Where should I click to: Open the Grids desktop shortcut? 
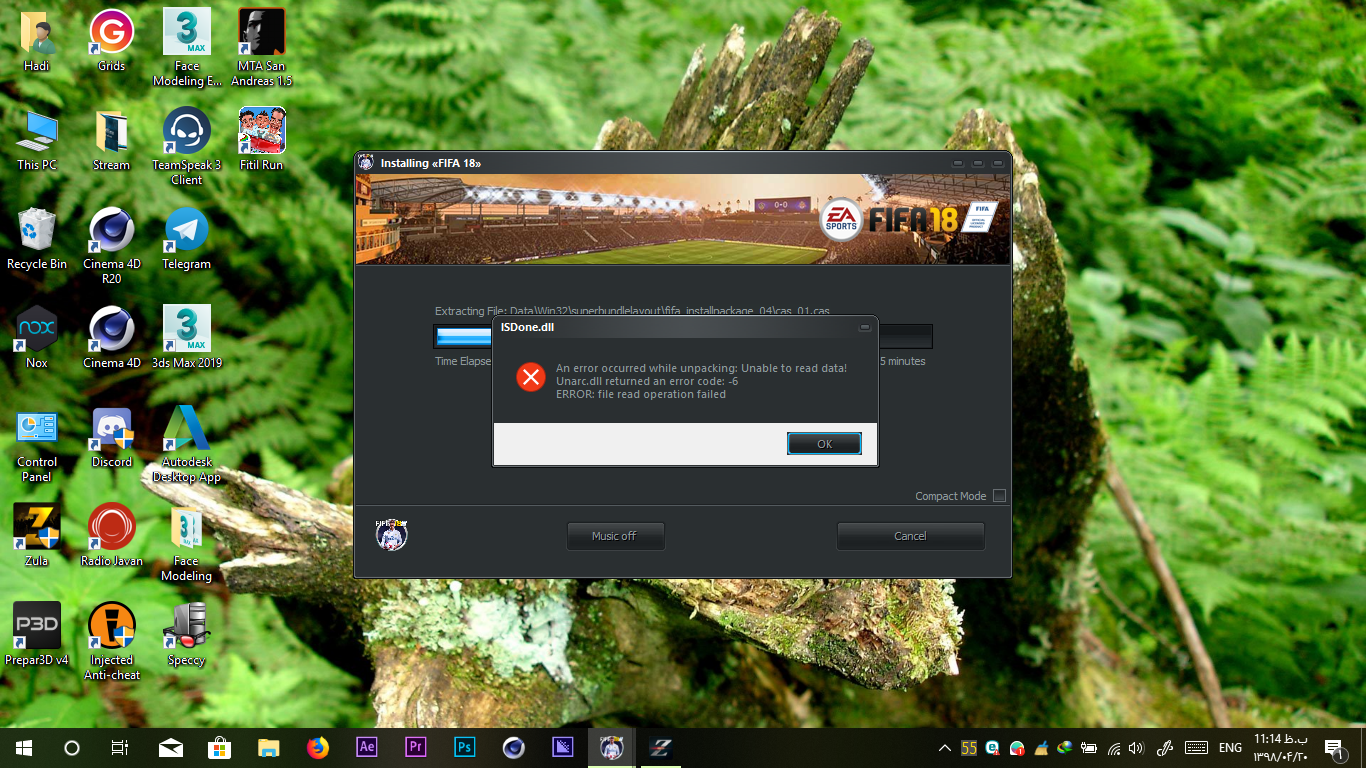(x=111, y=42)
